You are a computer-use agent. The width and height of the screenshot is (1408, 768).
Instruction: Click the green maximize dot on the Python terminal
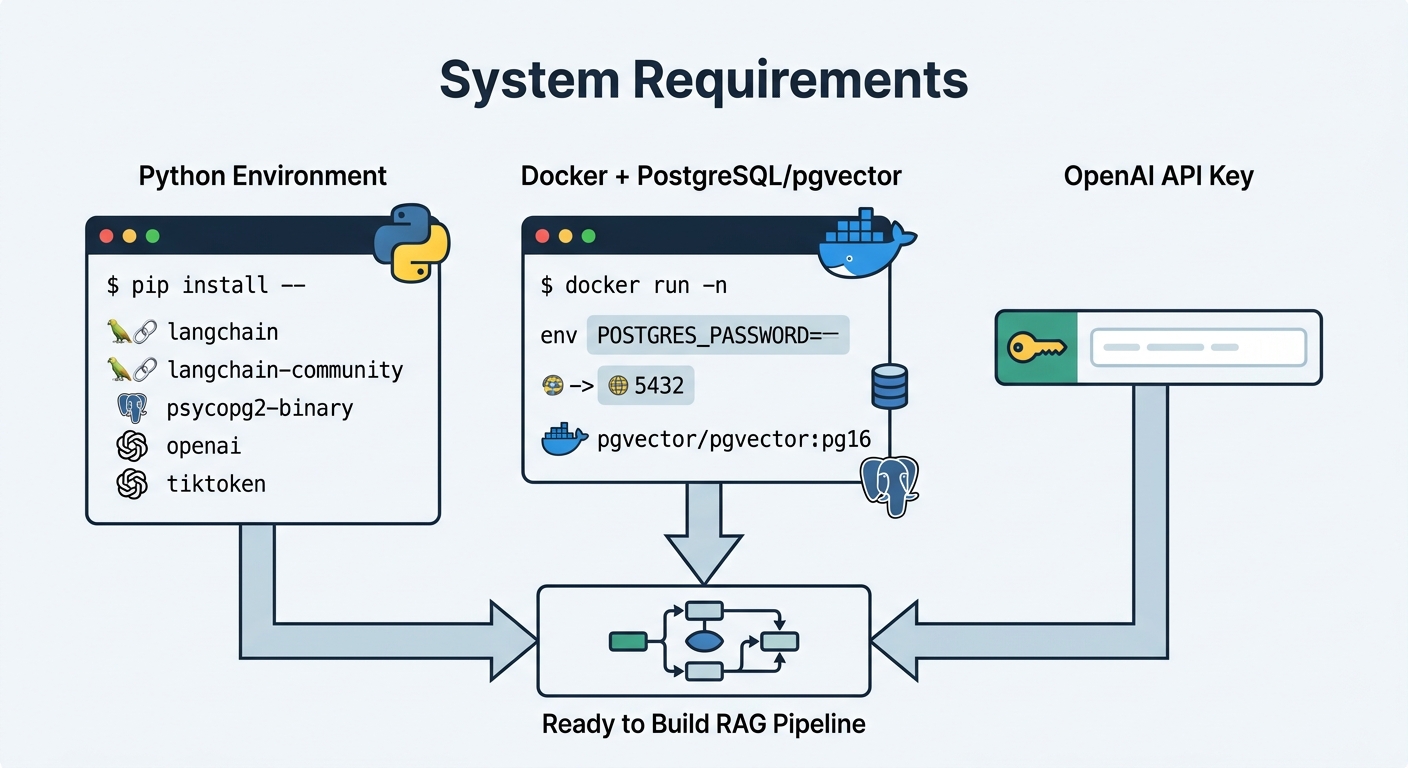tap(152, 237)
